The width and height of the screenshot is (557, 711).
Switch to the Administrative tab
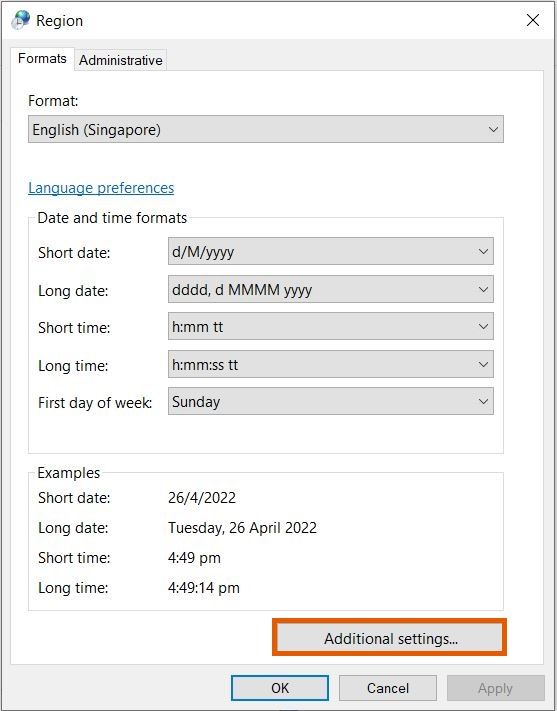[121, 60]
